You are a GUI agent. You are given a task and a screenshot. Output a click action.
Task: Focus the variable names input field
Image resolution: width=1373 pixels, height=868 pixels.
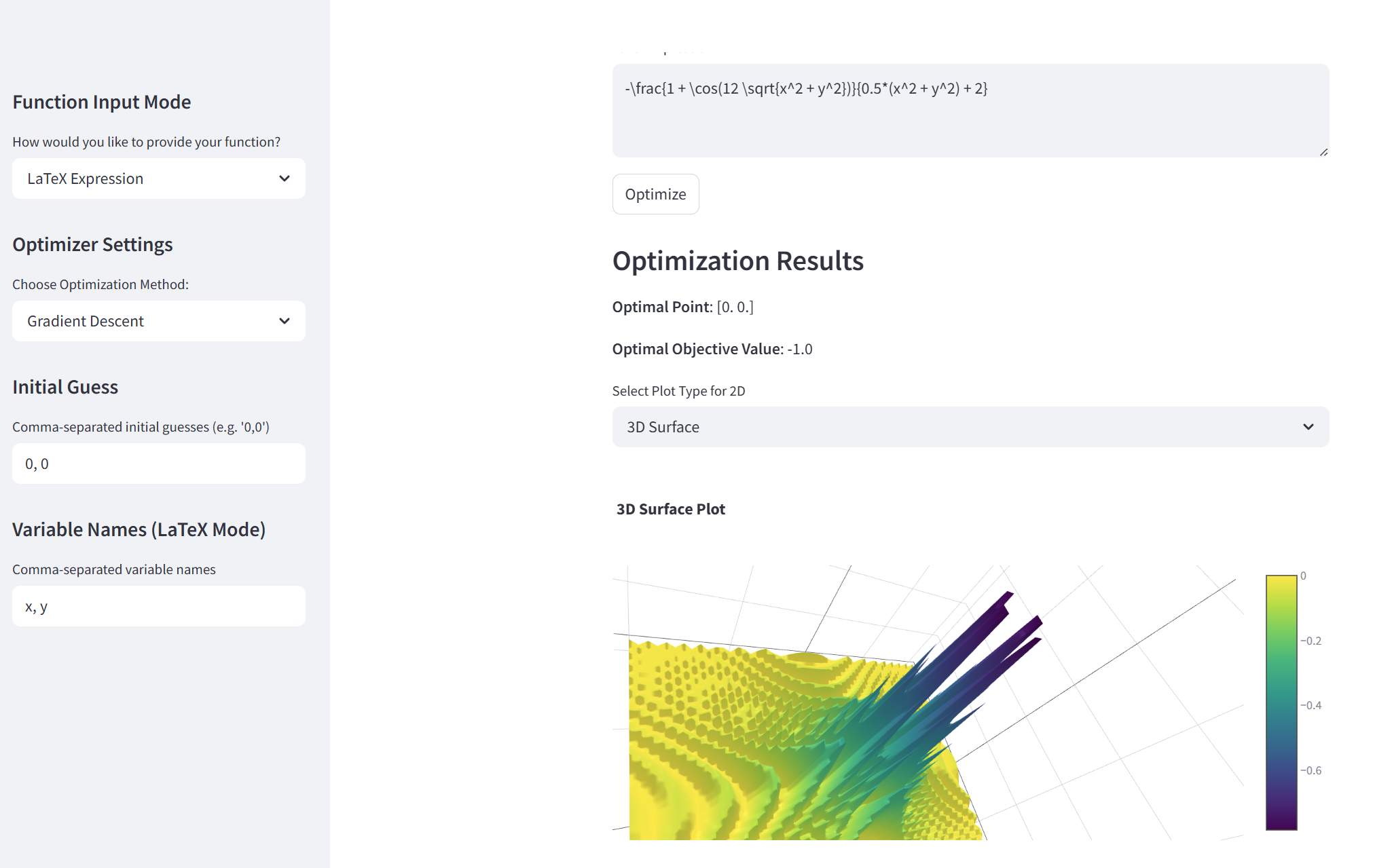tap(159, 606)
